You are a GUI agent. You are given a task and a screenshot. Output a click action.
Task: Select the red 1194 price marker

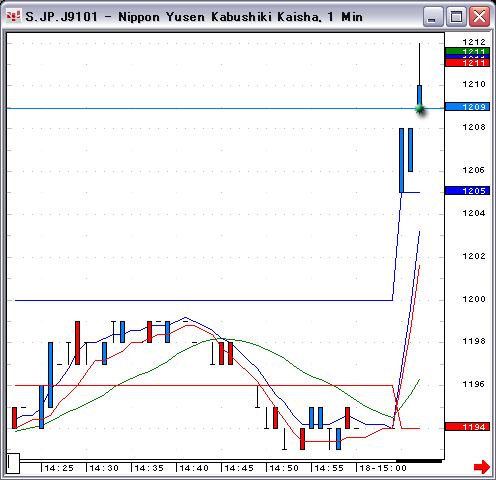click(467, 427)
